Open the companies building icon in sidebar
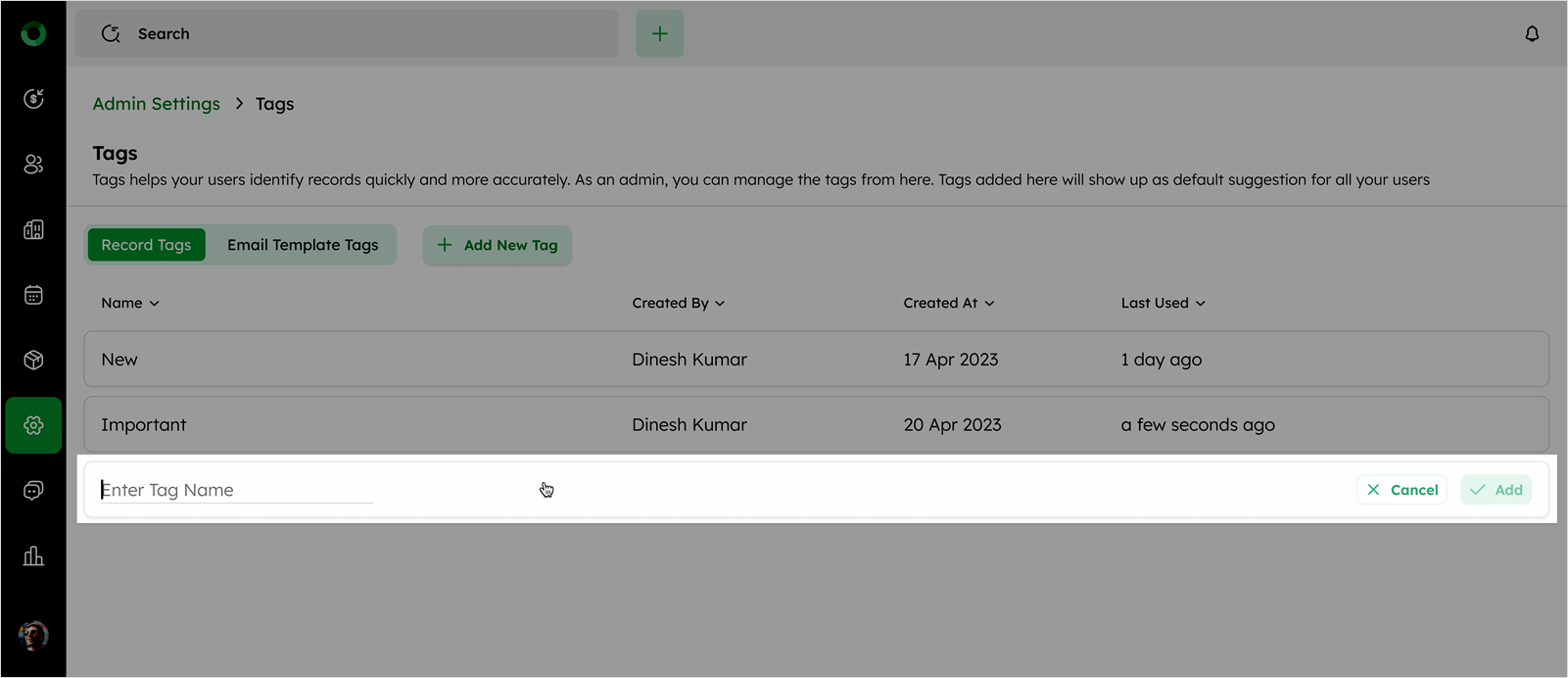 point(33,229)
